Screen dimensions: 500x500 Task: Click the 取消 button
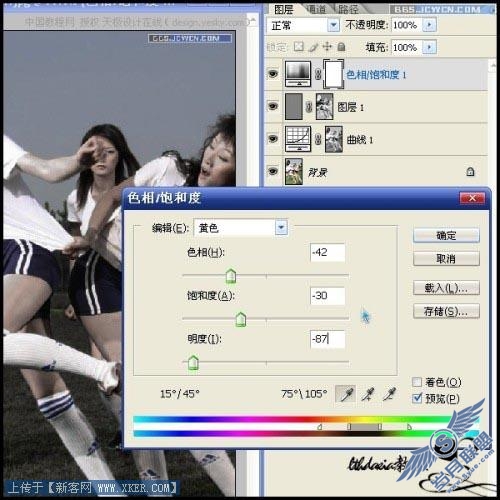pos(446,259)
